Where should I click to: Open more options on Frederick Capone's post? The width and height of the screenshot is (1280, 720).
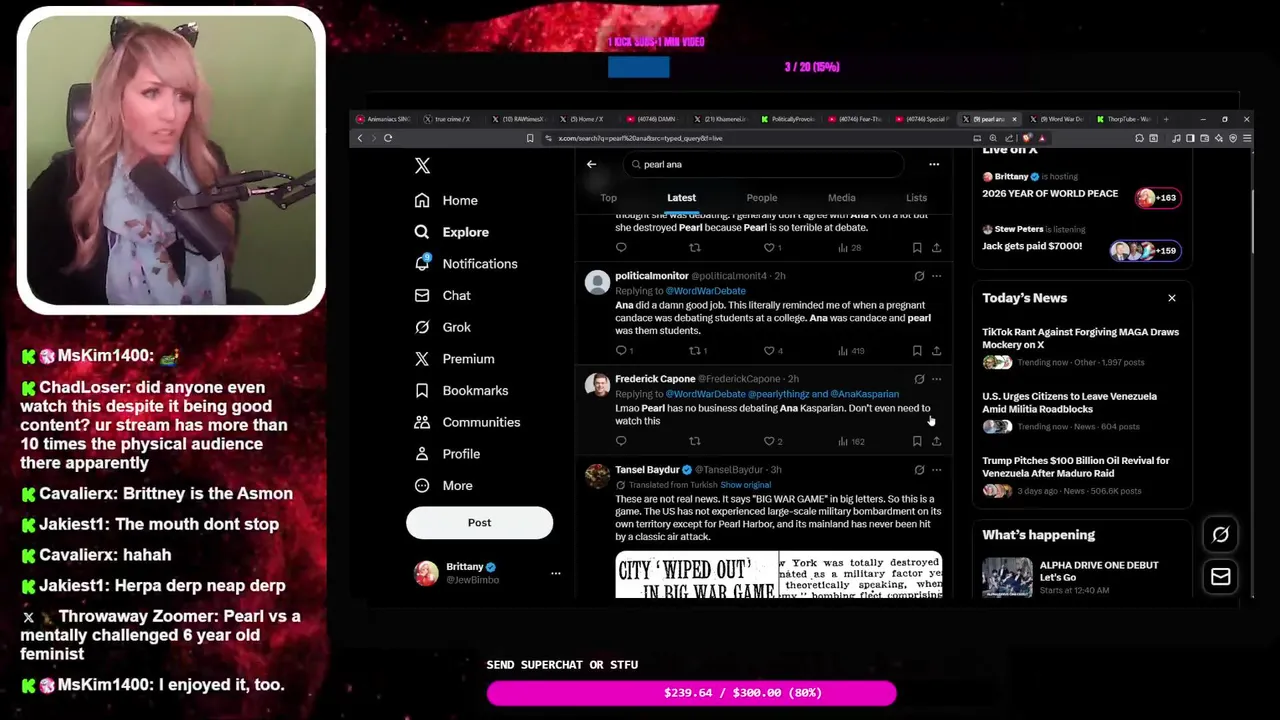pos(936,379)
